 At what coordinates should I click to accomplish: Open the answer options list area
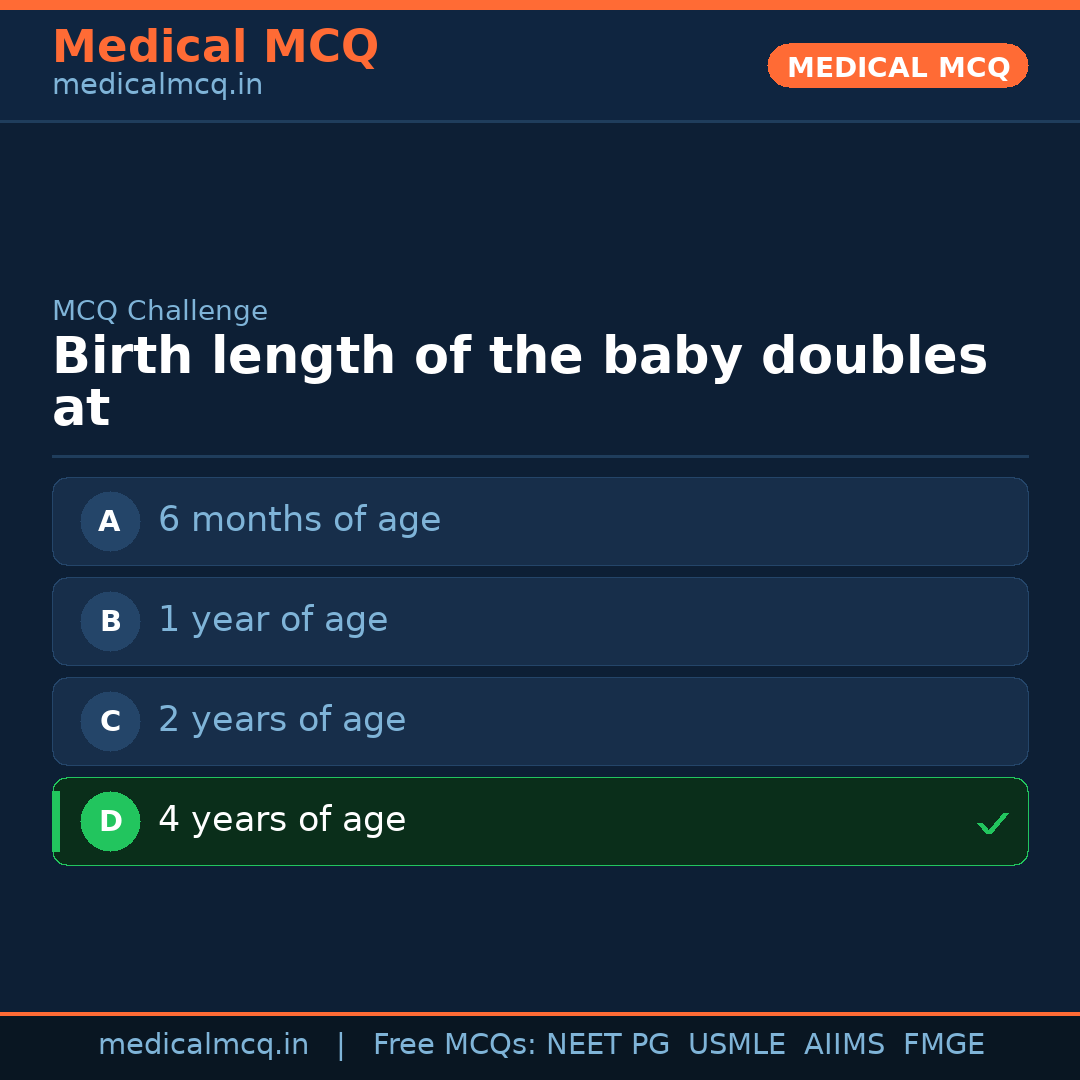[x=540, y=670]
